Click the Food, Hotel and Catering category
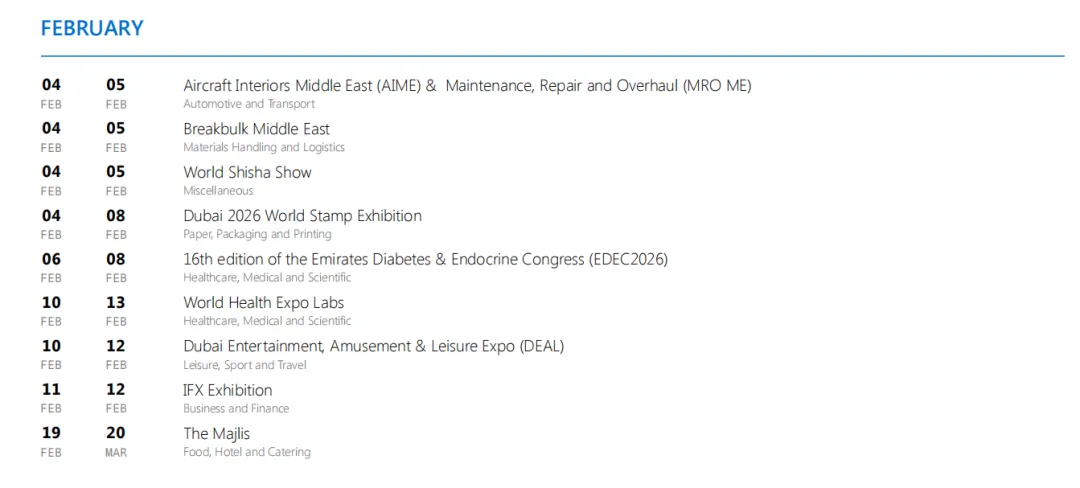The height and width of the screenshot is (488, 1080). click(246, 452)
